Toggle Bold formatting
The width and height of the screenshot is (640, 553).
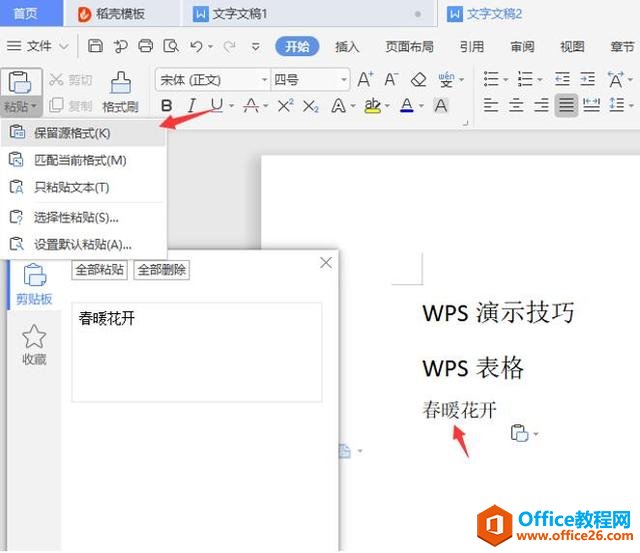[x=167, y=106]
